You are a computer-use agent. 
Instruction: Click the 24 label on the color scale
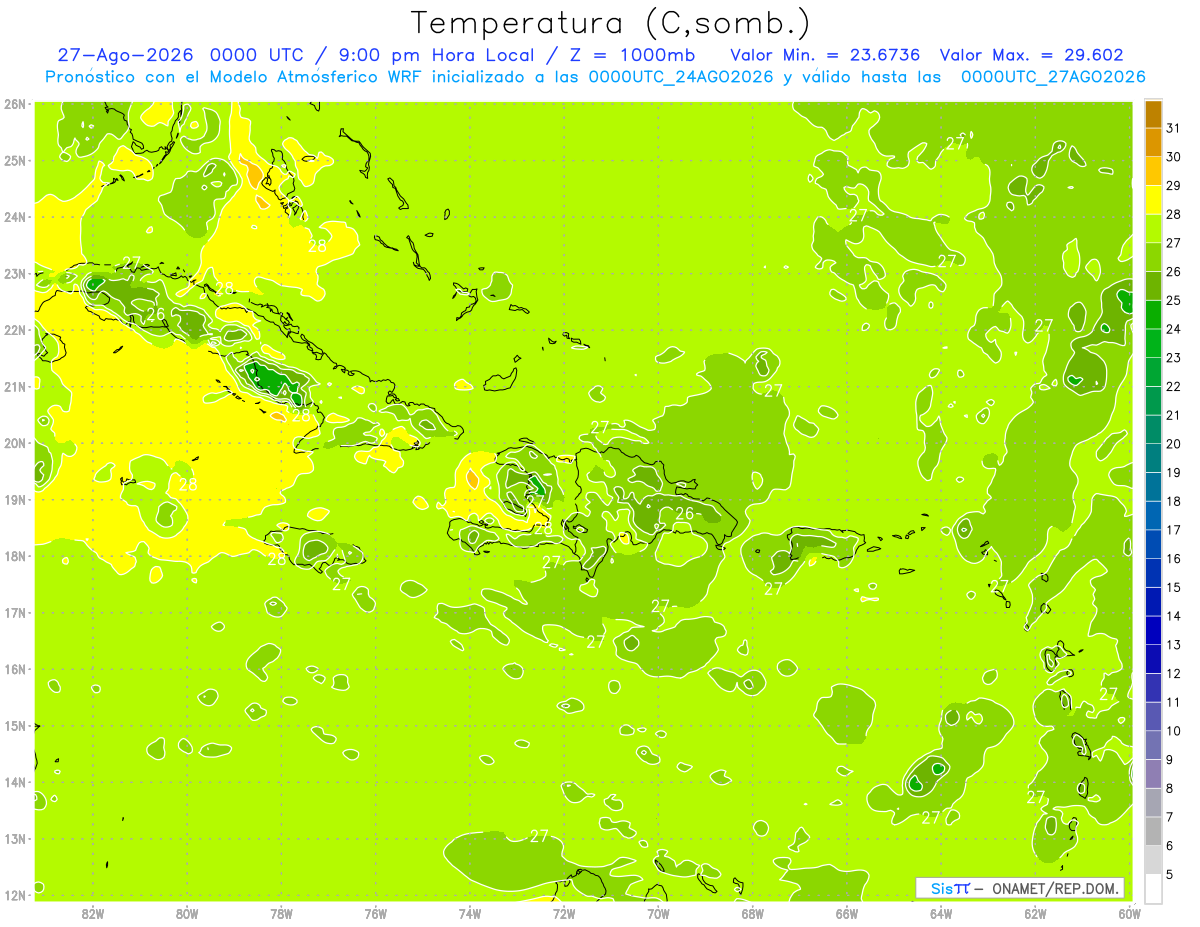[x=1173, y=330]
